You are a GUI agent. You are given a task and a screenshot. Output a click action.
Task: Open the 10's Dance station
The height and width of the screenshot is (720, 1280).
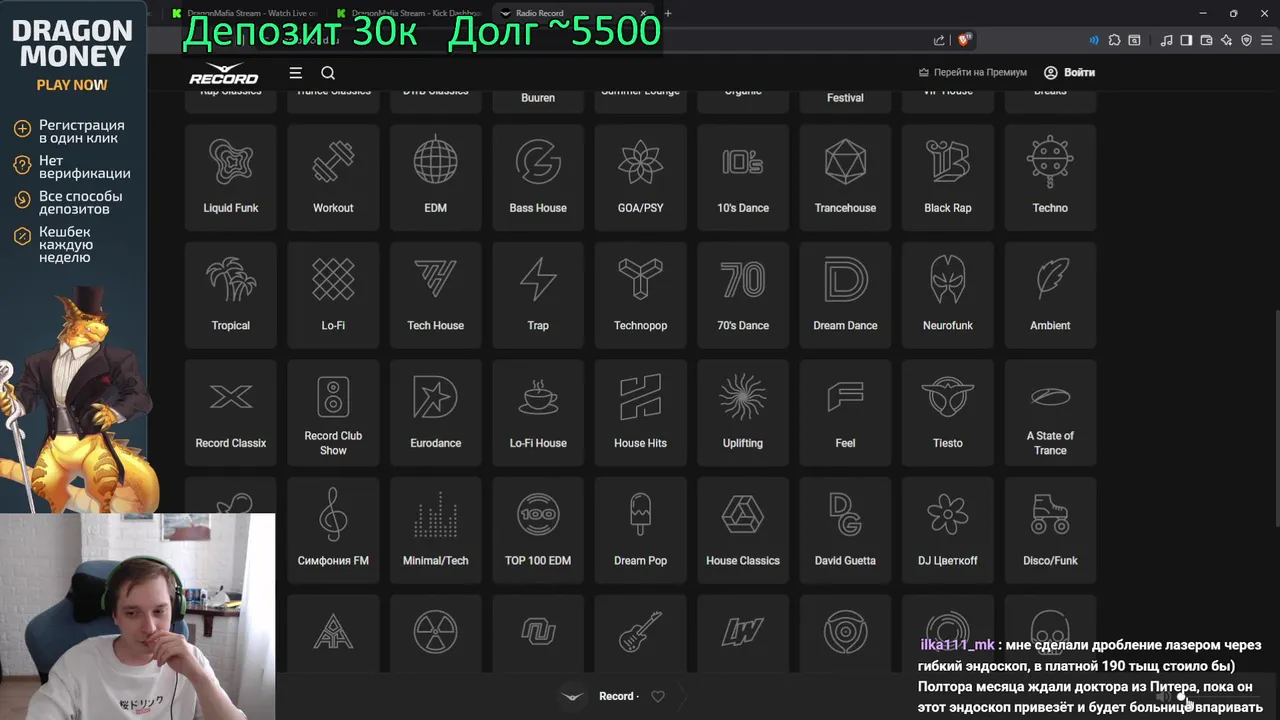click(x=743, y=177)
